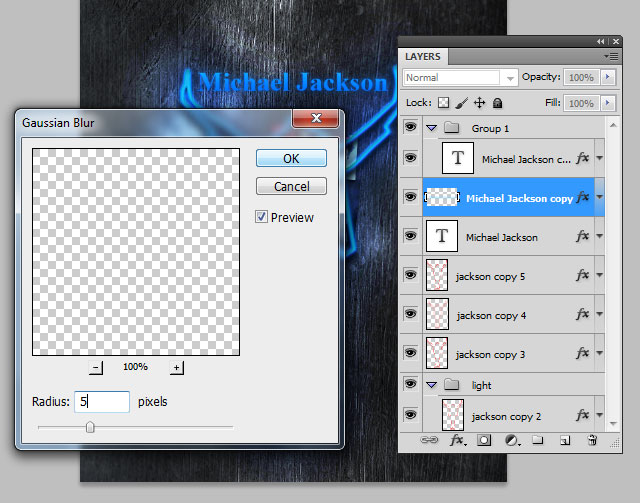Toggle visibility of light group
640x503 pixels.
coord(410,383)
